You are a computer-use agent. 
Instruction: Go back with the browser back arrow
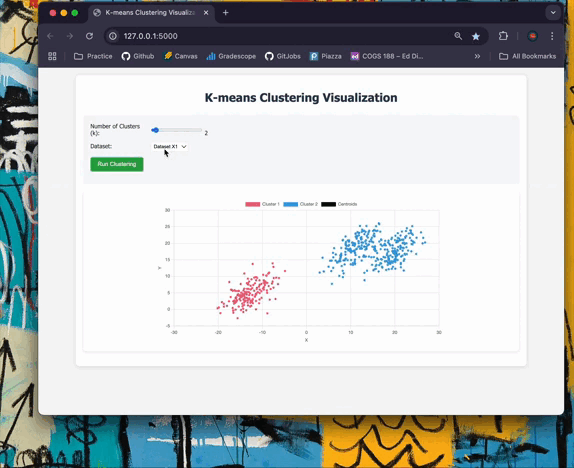(51, 36)
